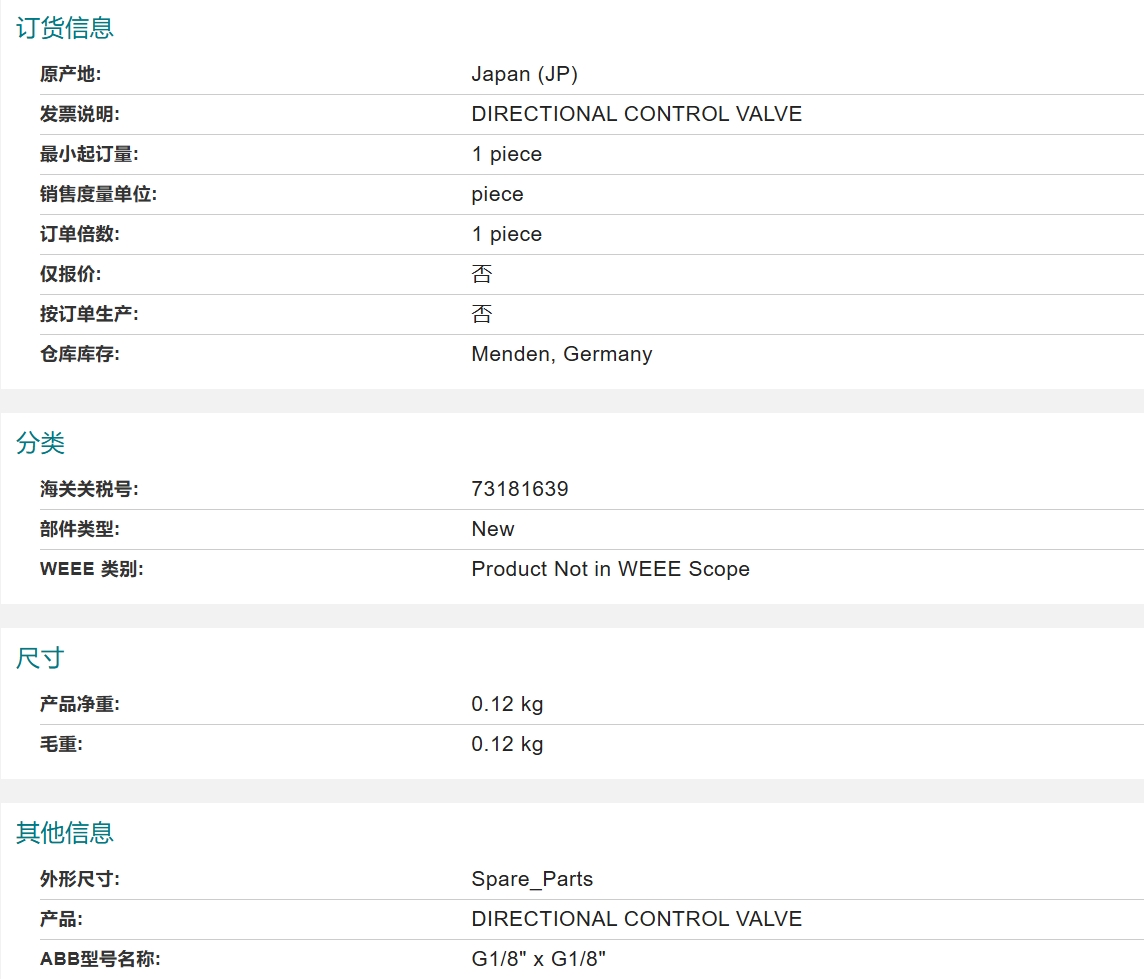Click the 分类 section heading

[41, 444]
